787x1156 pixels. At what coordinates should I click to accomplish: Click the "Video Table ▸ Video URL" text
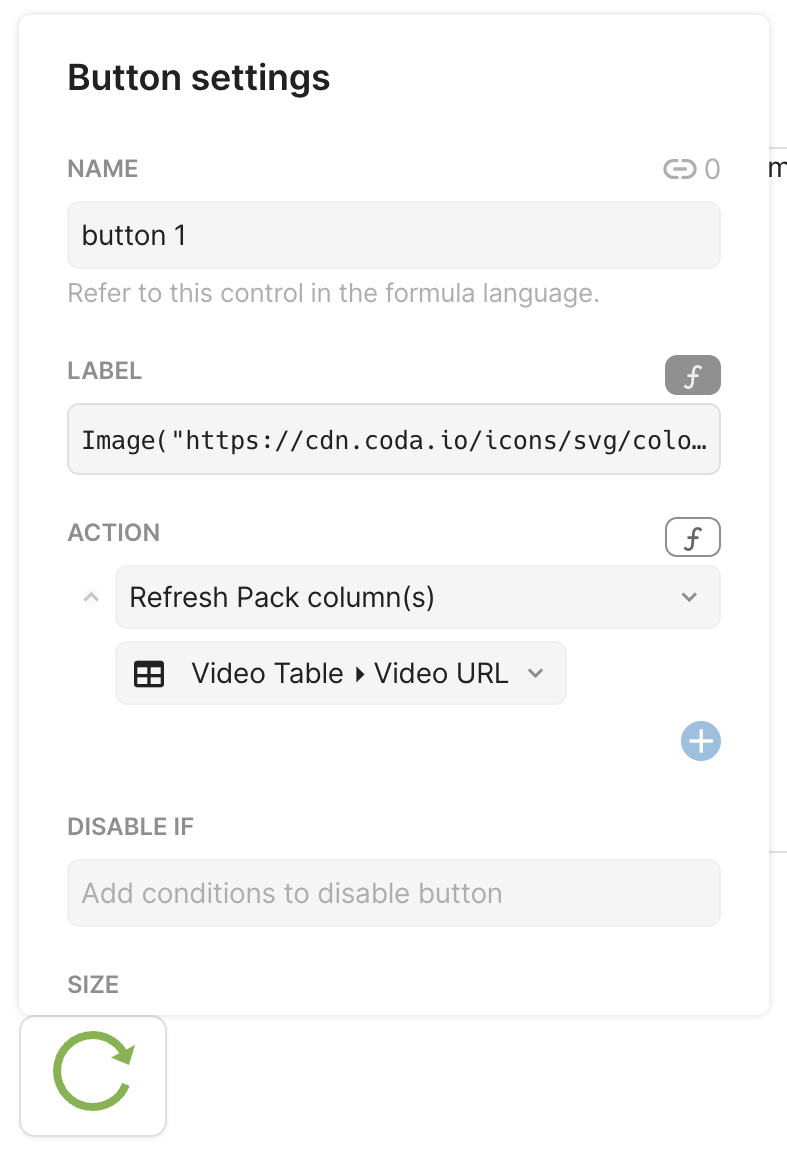point(349,674)
